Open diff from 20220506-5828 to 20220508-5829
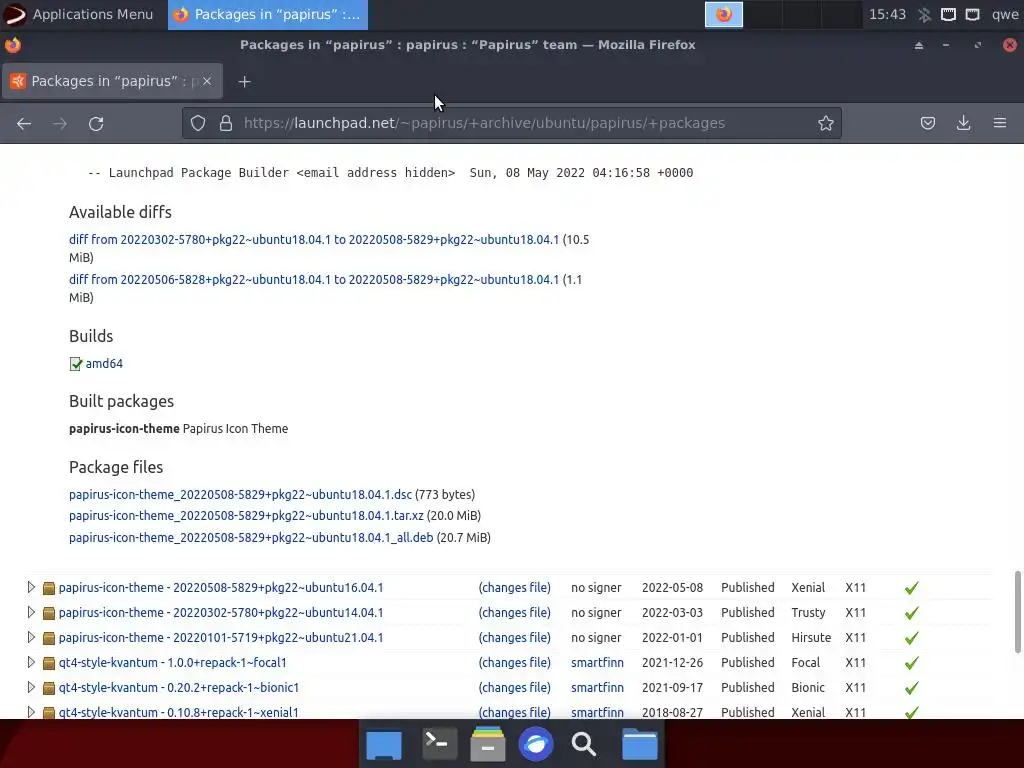This screenshot has height=768, width=1024. [x=314, y=280]
